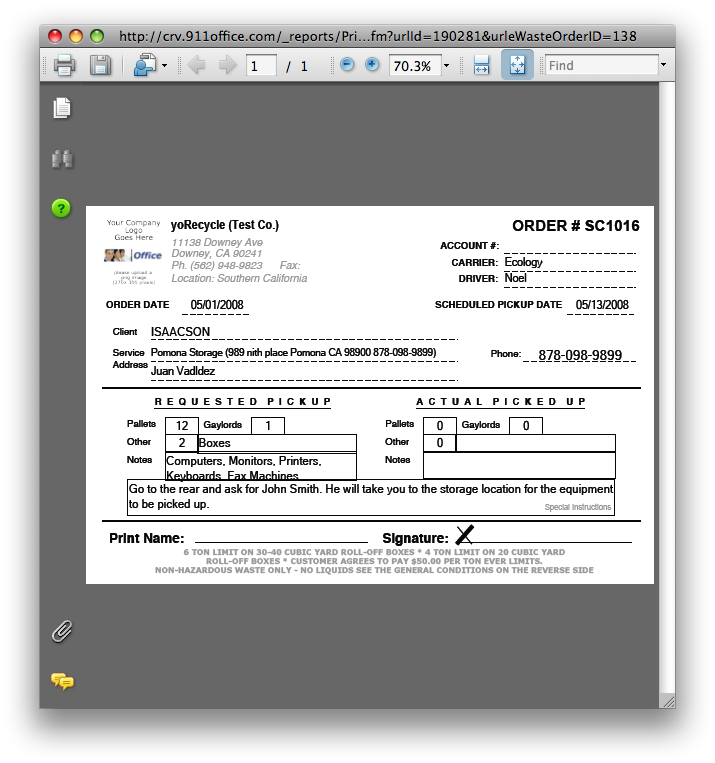Open the Attachments paperclip icon
Viewport: 715px width, 763px height.
coord(62,631)
